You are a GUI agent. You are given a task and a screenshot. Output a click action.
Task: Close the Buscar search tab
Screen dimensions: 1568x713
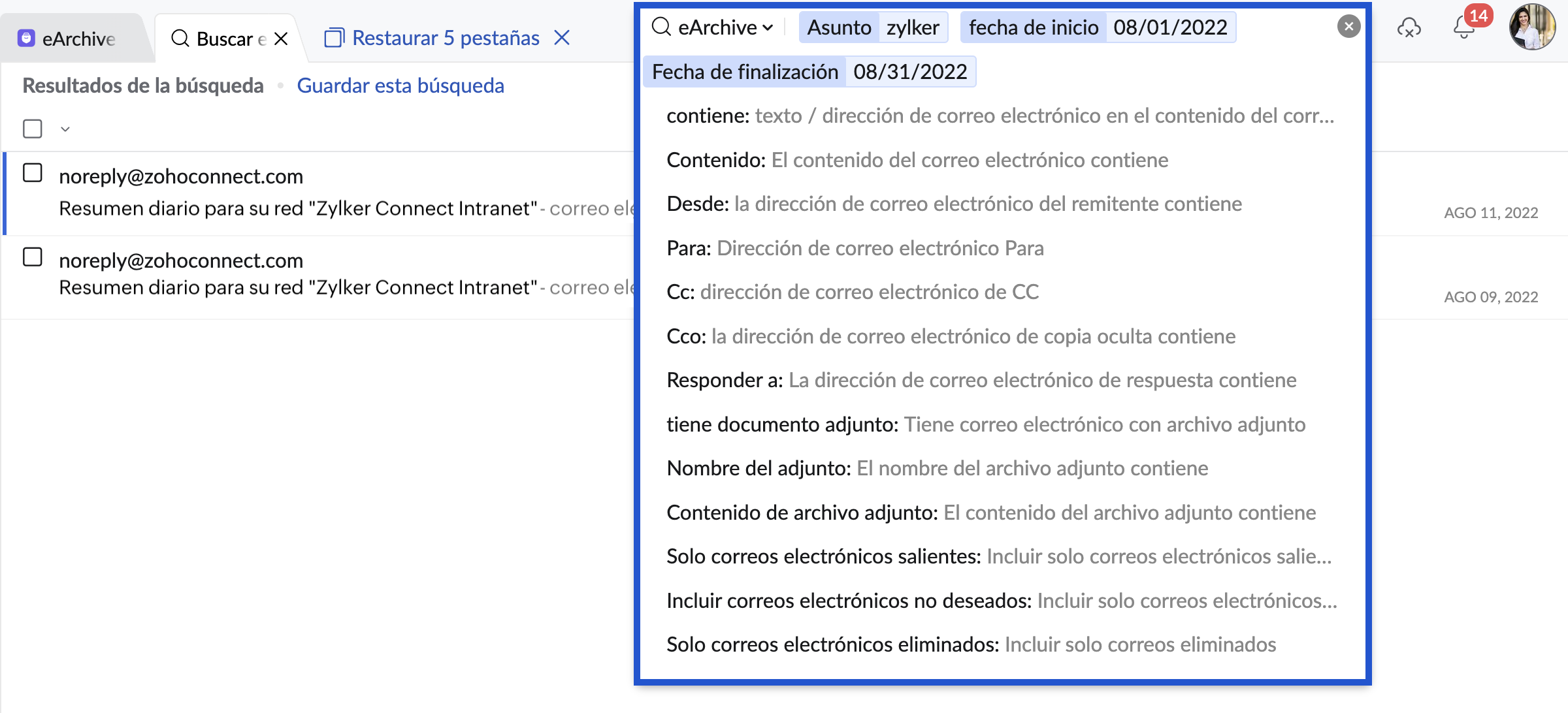point(281,39)
